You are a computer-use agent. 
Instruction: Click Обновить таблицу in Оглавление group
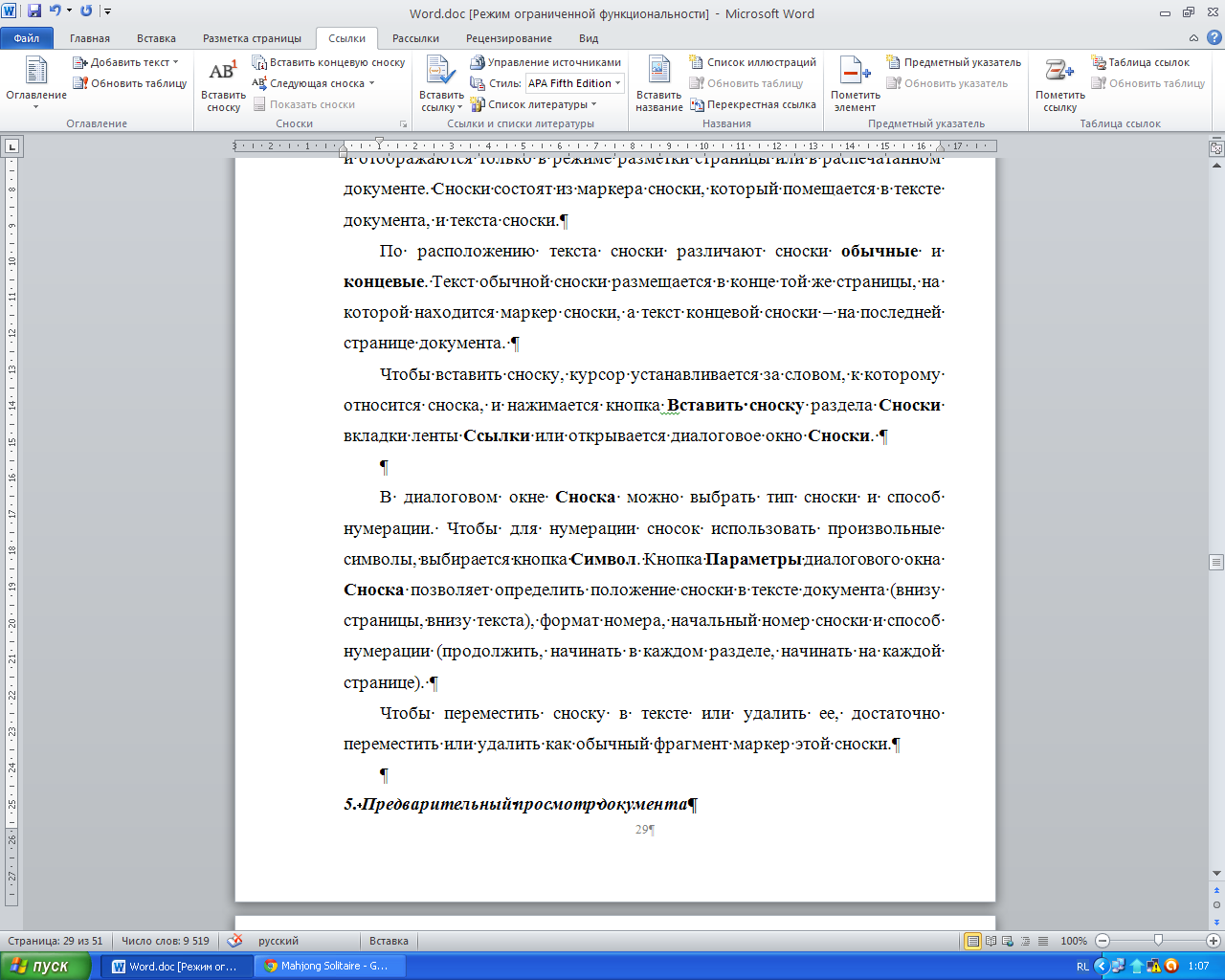point(130,83)
